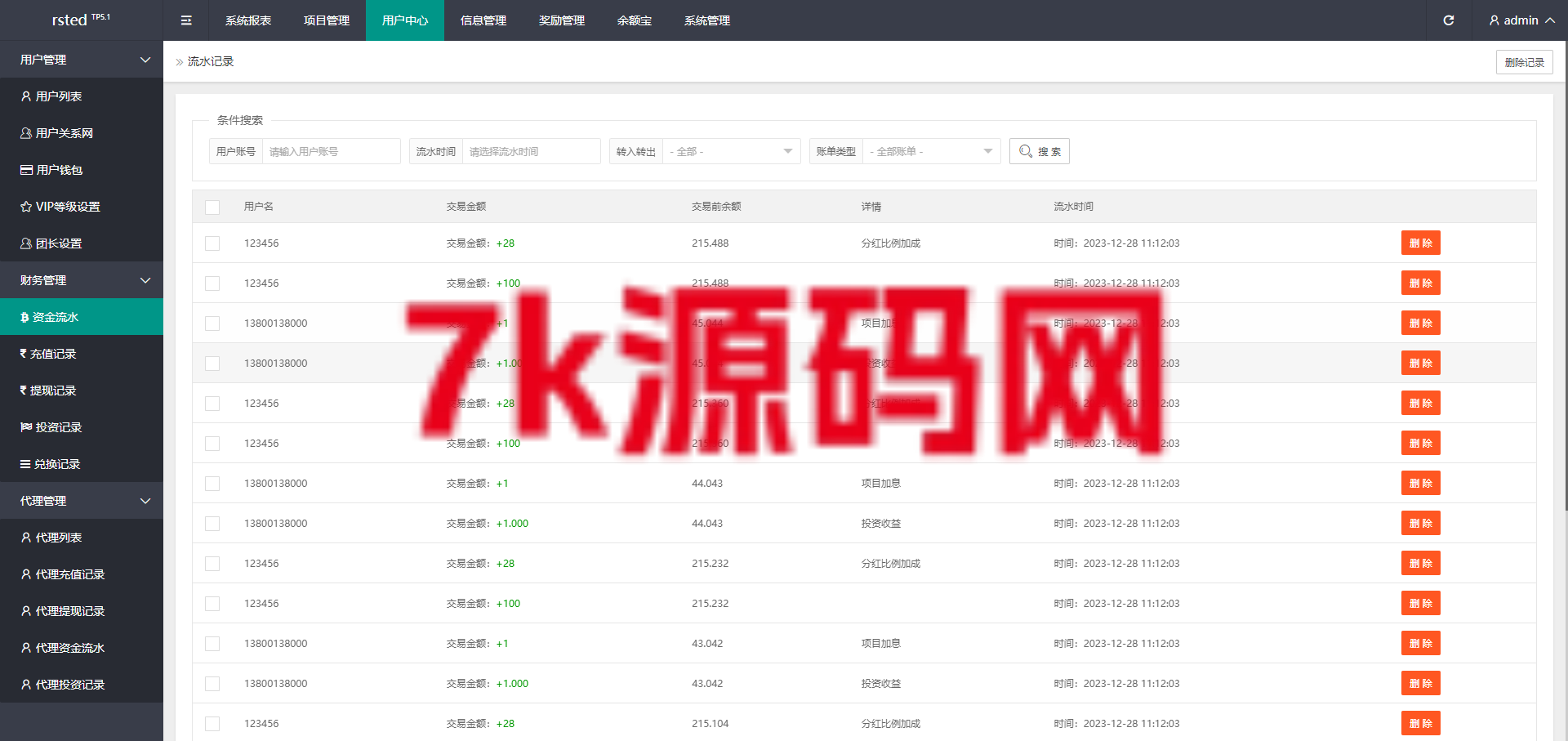Delete the 123456 row with balance 215.104

tap(1421, 724)
